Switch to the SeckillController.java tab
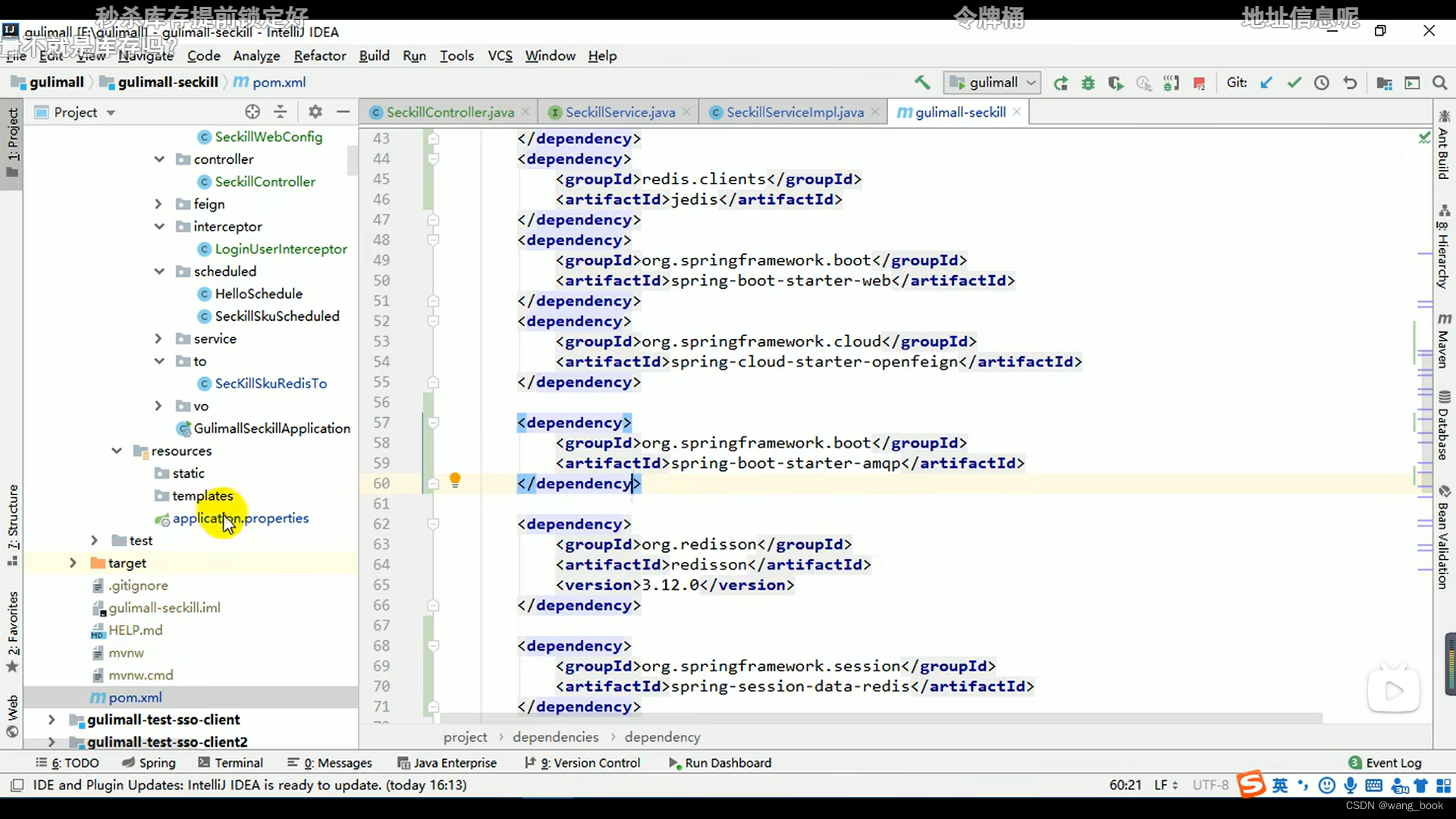The width and height of the screenshot is (1456, 819). 450,112
